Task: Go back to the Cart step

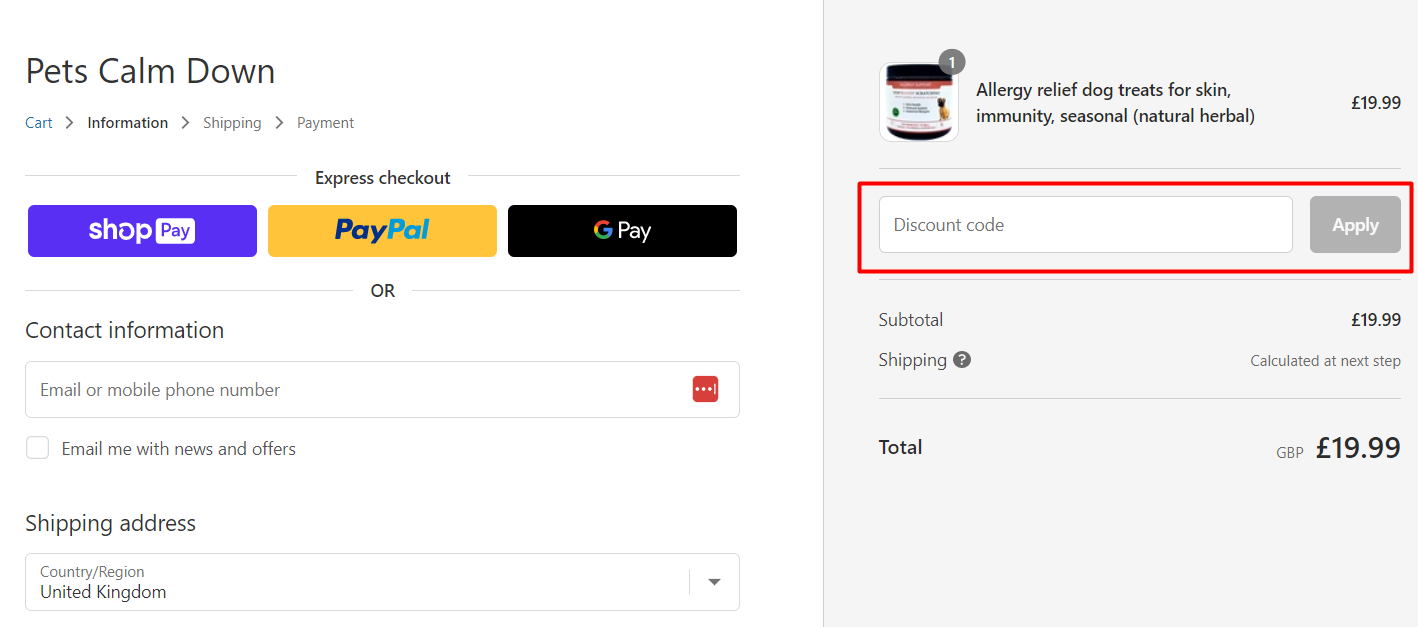Action: (x=38, y=122)
